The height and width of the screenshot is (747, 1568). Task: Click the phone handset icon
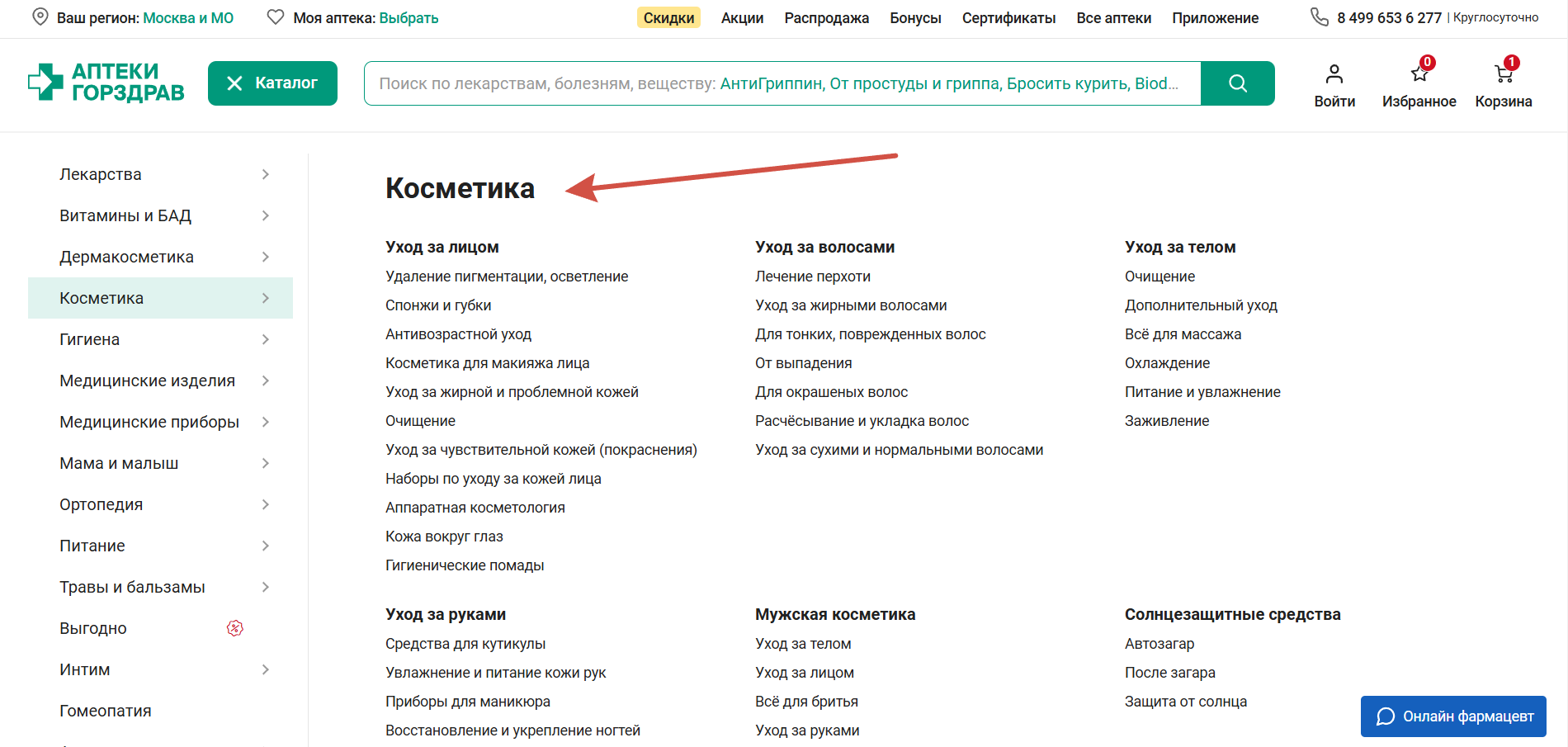point(1319,17)
